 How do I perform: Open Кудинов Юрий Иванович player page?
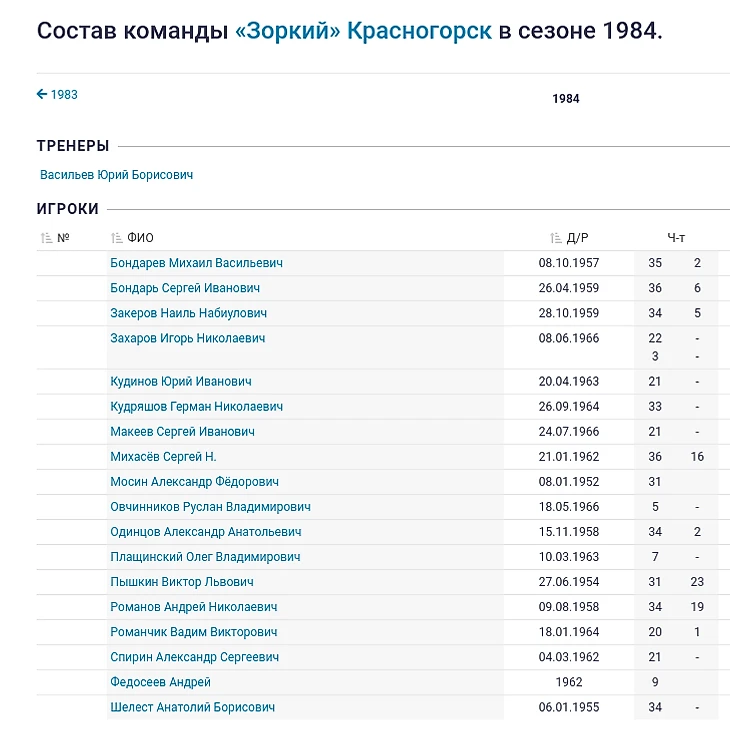(x=181, y=381)
